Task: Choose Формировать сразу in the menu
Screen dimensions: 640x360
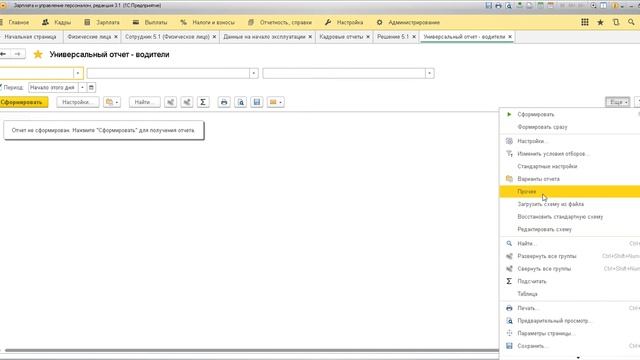Action: [x=570, y=127]
